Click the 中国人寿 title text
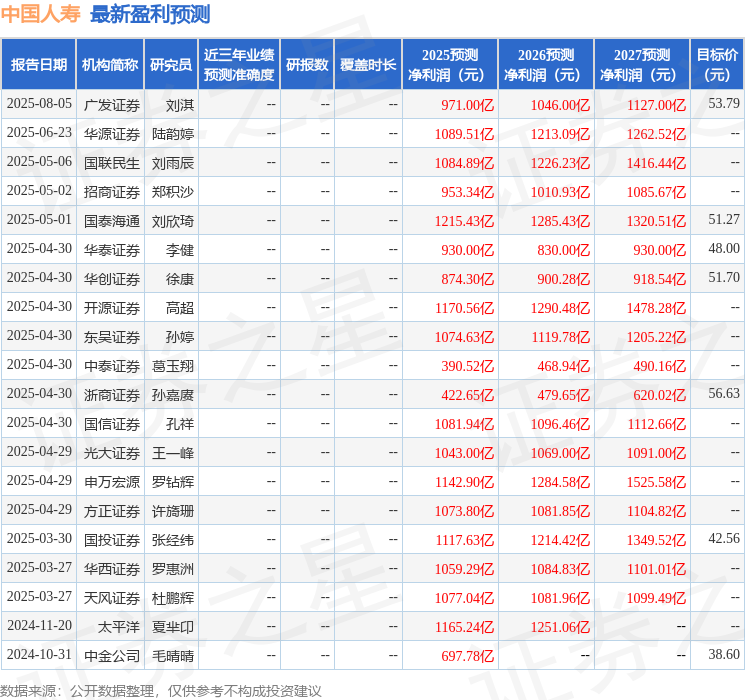This screenshot has height=700, width=745. point(41,14)
